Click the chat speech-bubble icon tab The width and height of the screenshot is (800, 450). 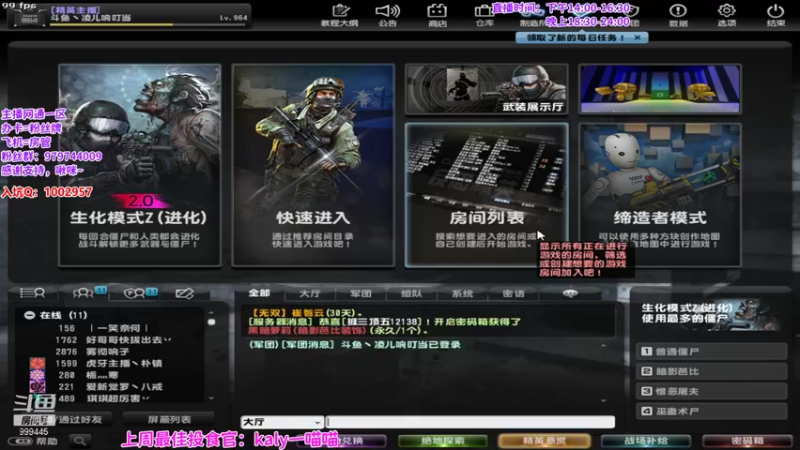(570, 293)
